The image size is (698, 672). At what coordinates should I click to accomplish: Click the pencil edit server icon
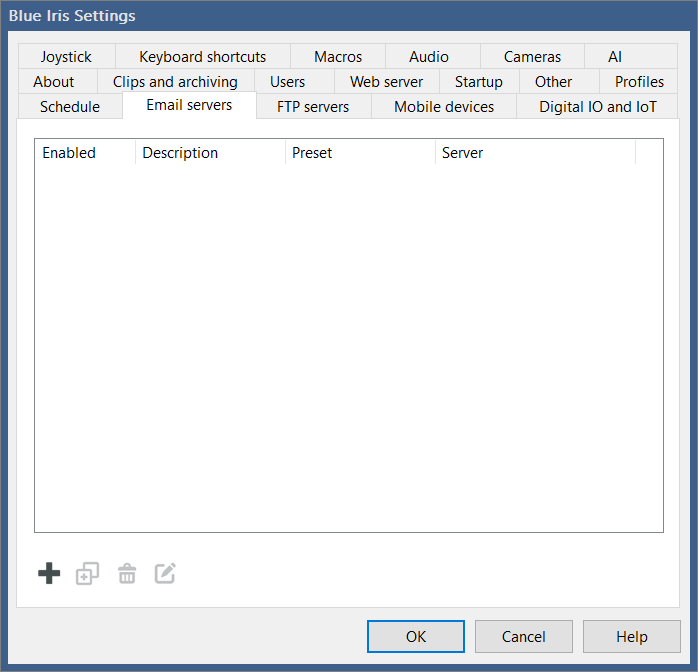coord(165,573)
